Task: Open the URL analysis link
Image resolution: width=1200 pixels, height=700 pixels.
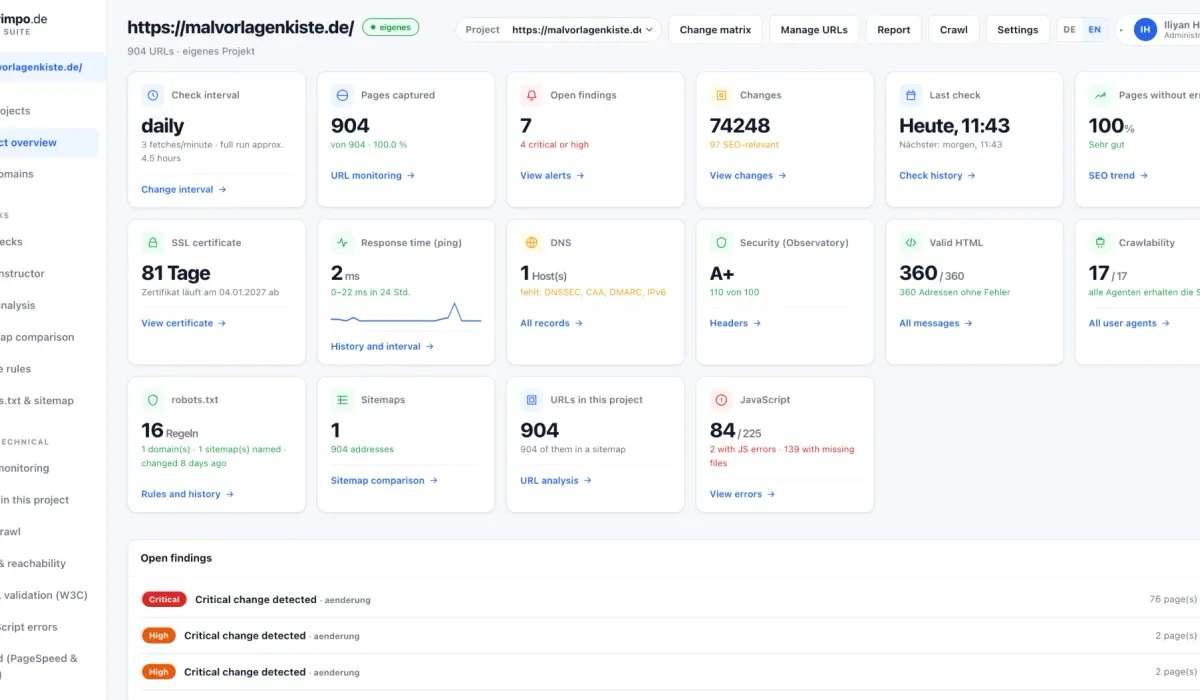Action: [x=556, y=480]
